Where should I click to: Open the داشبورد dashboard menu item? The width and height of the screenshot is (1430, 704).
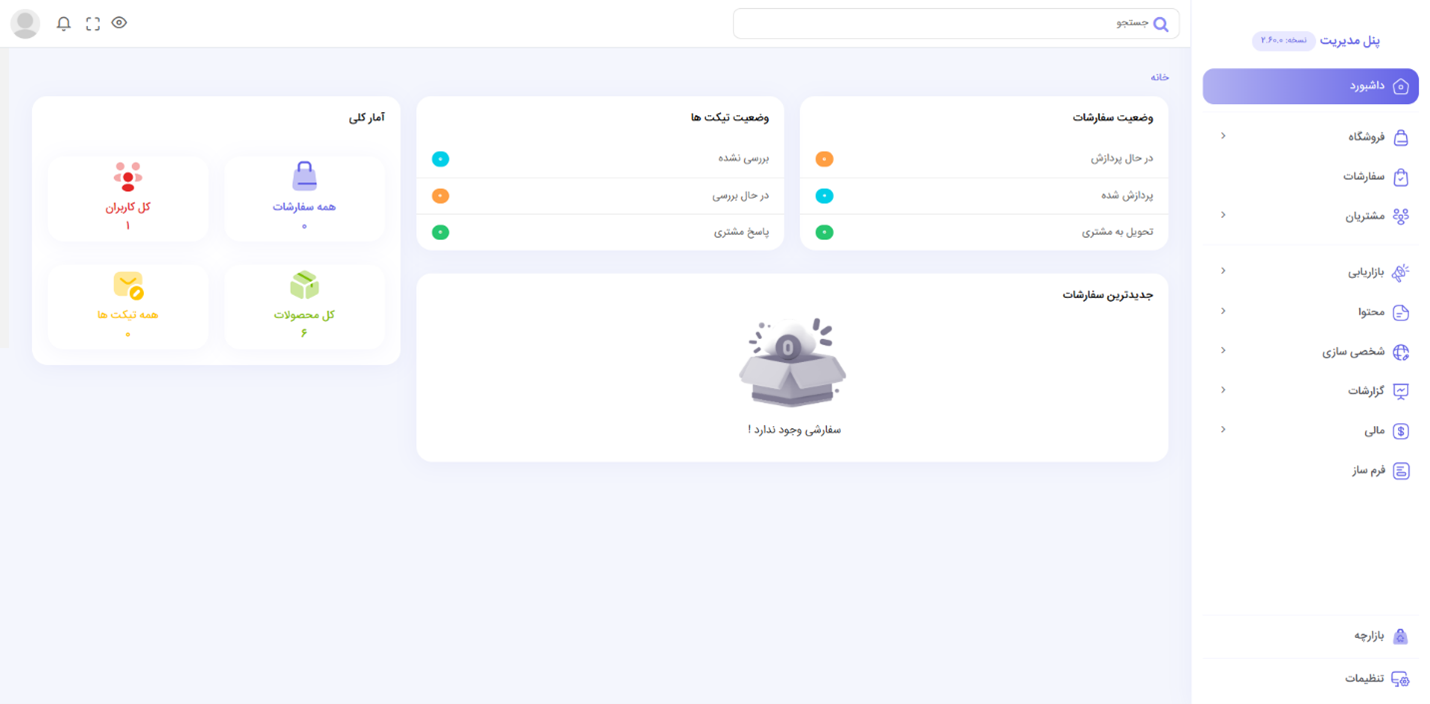tap(1310, 86)
